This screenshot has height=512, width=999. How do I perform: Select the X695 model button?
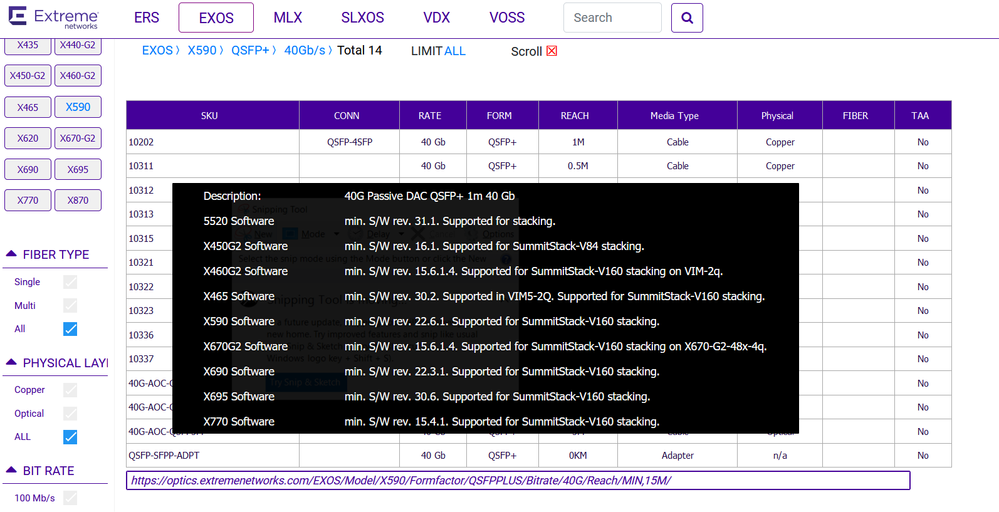[x=78, y=169]
